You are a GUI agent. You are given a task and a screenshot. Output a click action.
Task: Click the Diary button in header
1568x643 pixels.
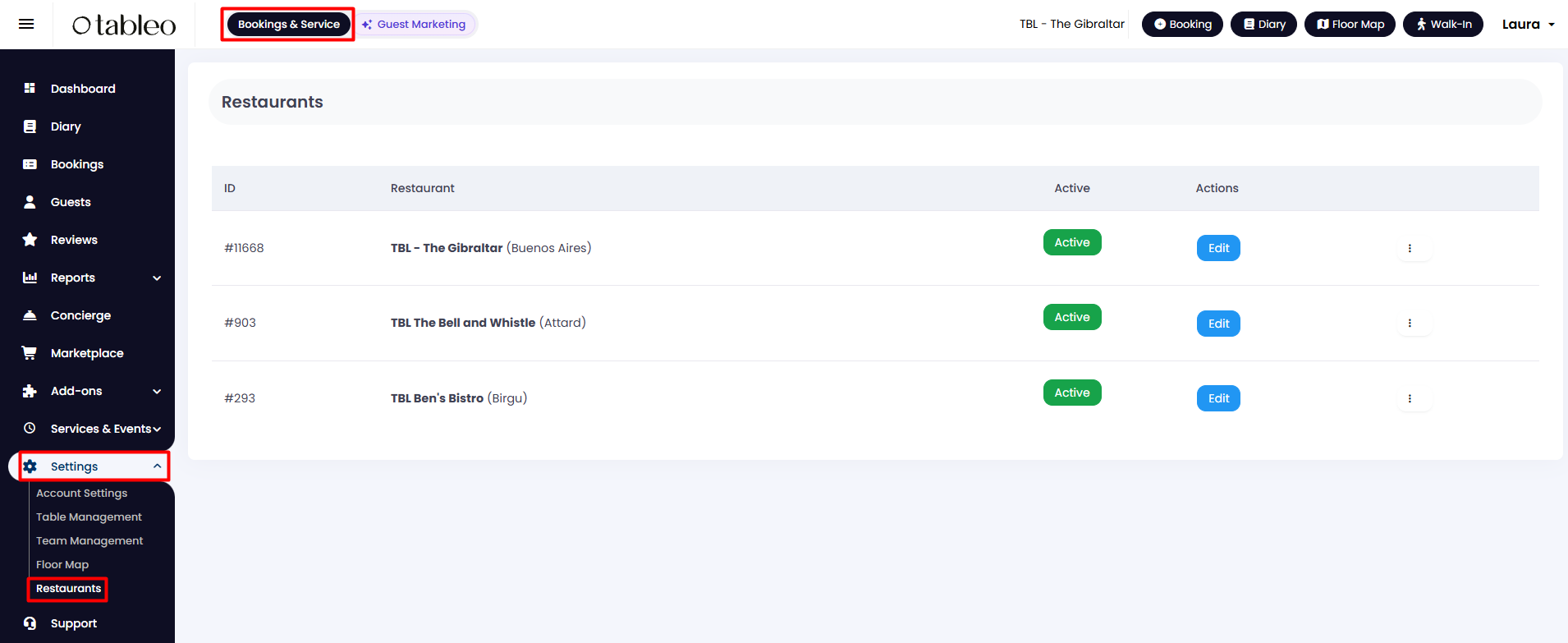pyautogui.click(x=1263, y=25)
